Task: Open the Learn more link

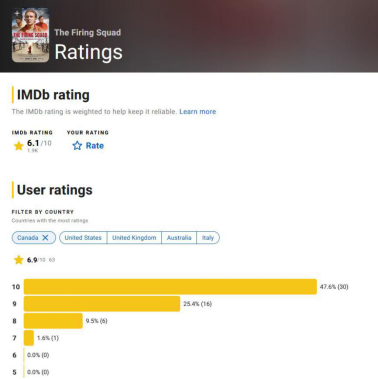Action: click(198, 112)
